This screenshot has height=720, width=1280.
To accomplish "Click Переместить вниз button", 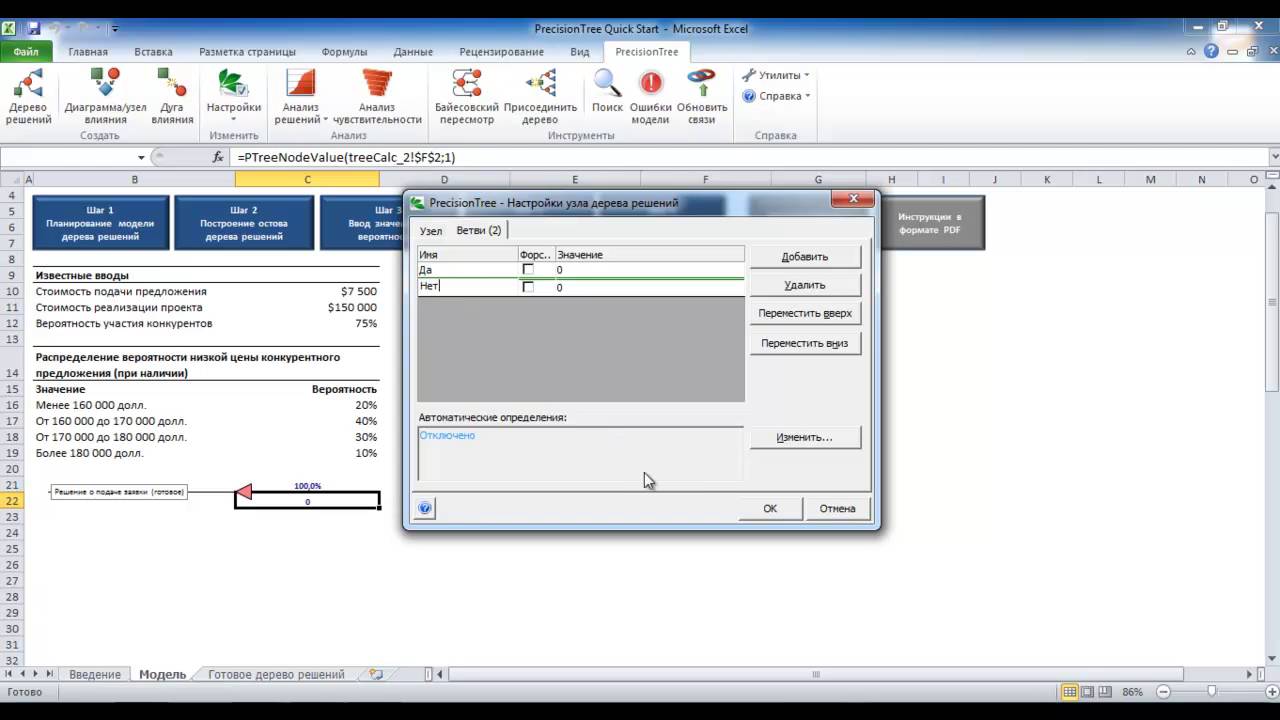I will point(805,343).
